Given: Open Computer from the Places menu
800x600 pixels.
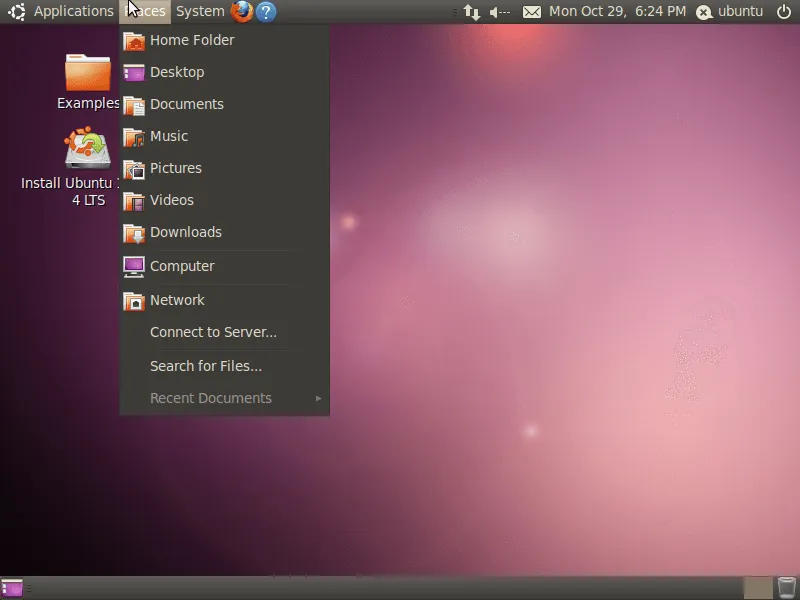Looking at the screenshot, I should (224, 266).
